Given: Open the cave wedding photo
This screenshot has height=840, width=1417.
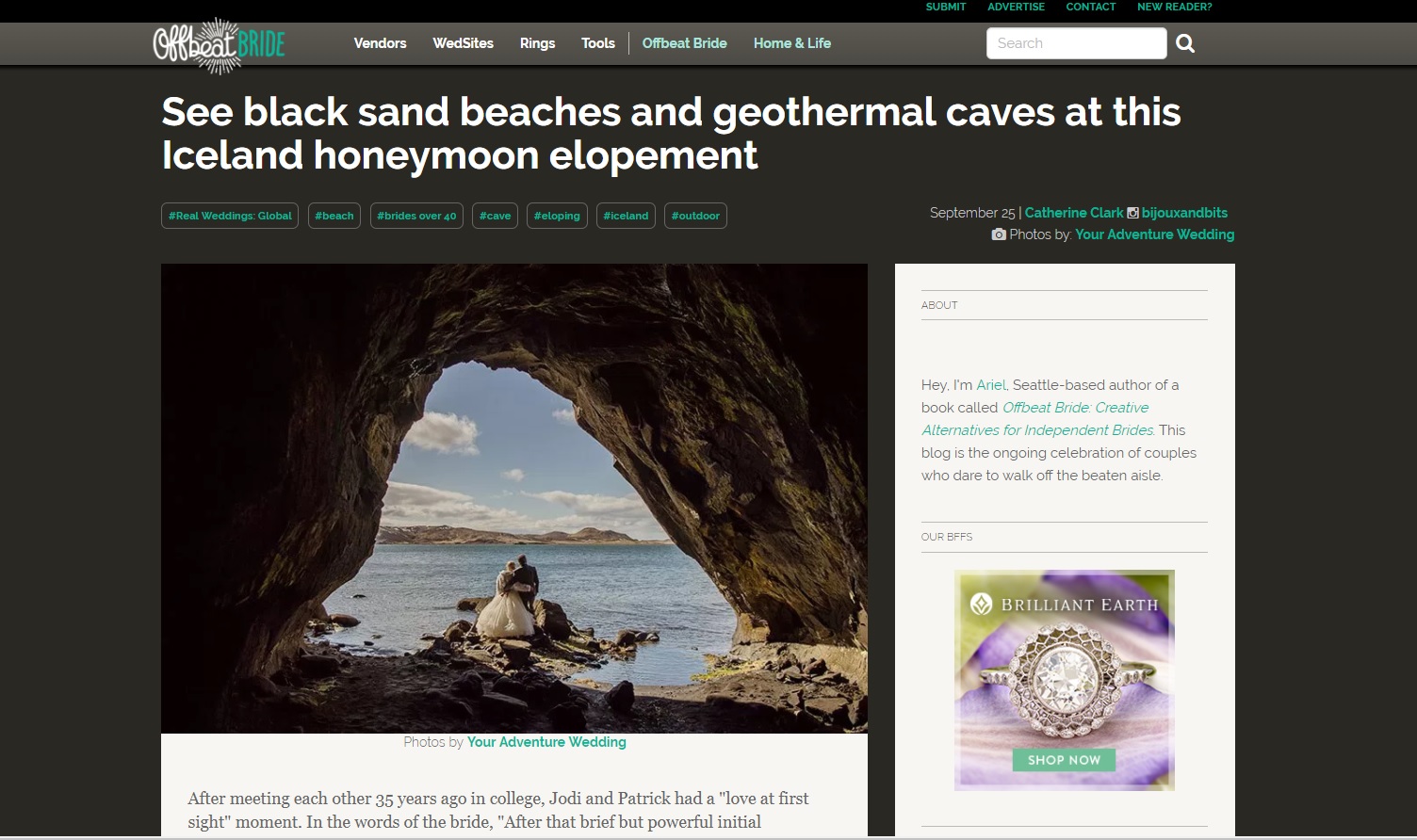Looking at the screenshot, I should 513,498.
